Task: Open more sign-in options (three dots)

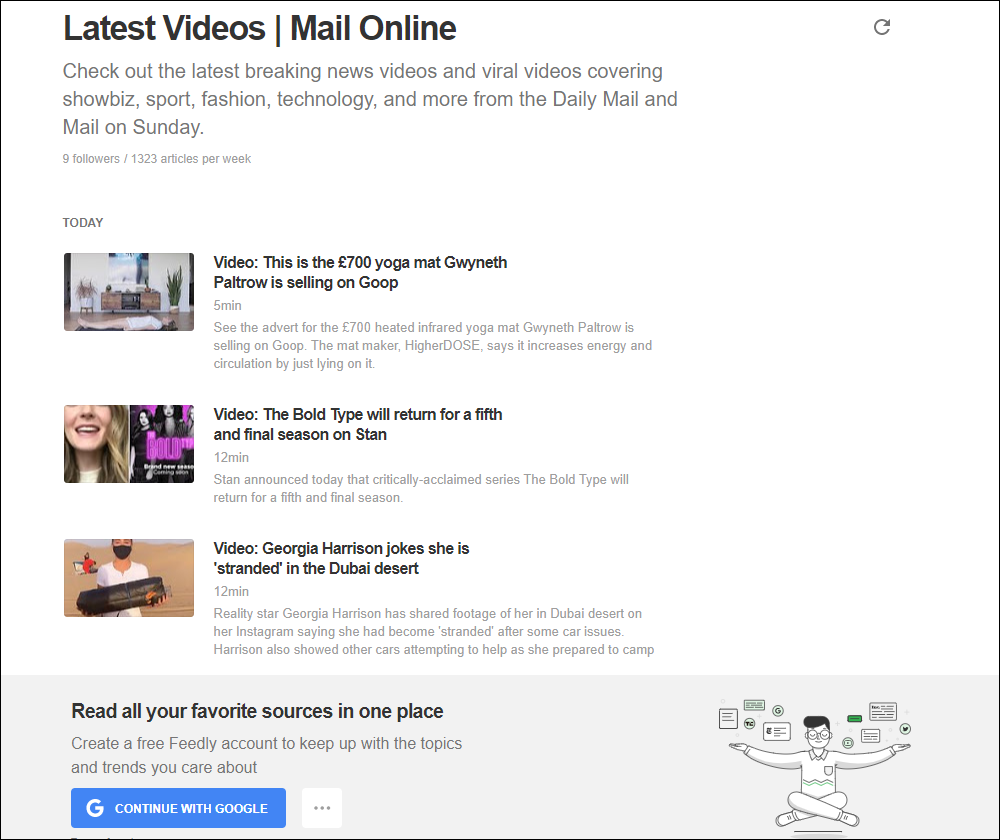Action: [x=322, y=808]
